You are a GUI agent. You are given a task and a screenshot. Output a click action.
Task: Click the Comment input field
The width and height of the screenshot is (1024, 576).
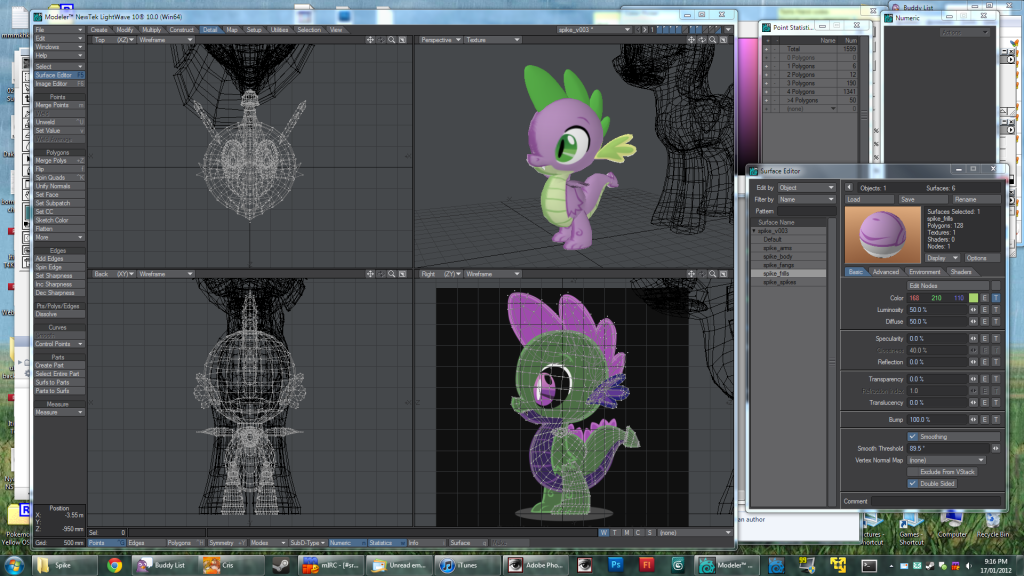point(936,501)
